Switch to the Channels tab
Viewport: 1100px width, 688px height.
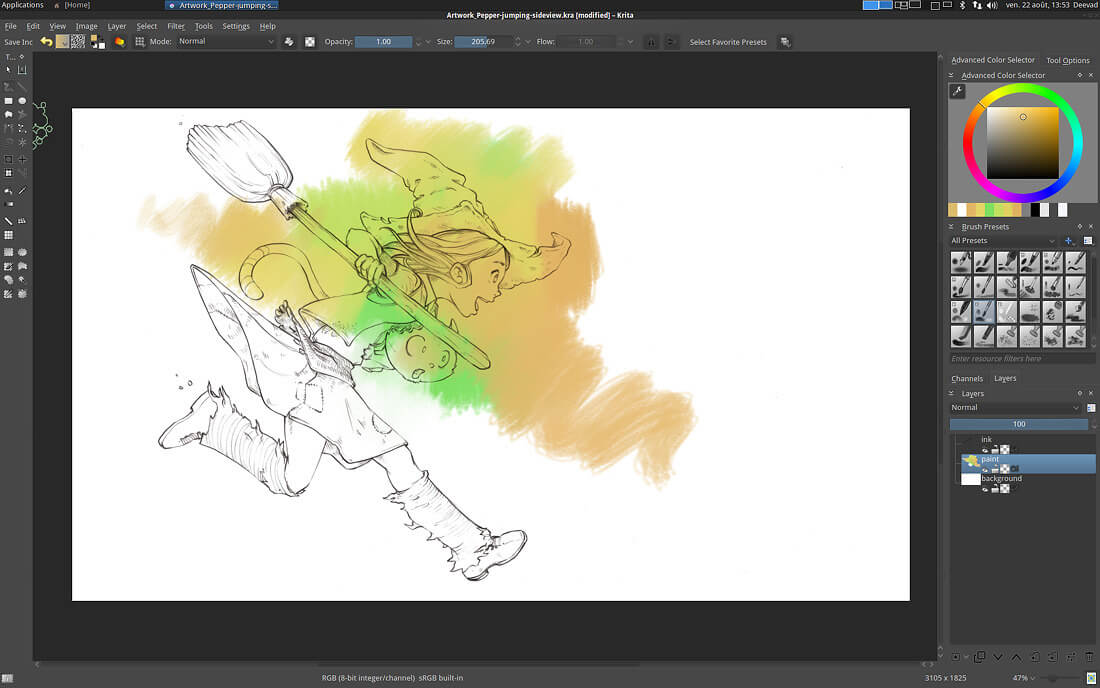967,378
